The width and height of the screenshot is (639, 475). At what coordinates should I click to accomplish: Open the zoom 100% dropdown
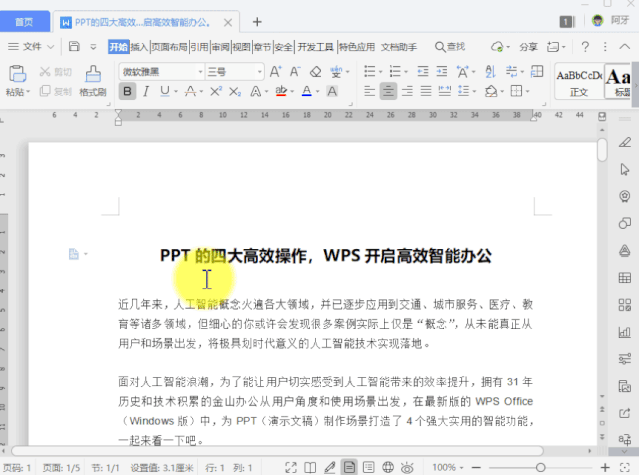tap(448, 467)
